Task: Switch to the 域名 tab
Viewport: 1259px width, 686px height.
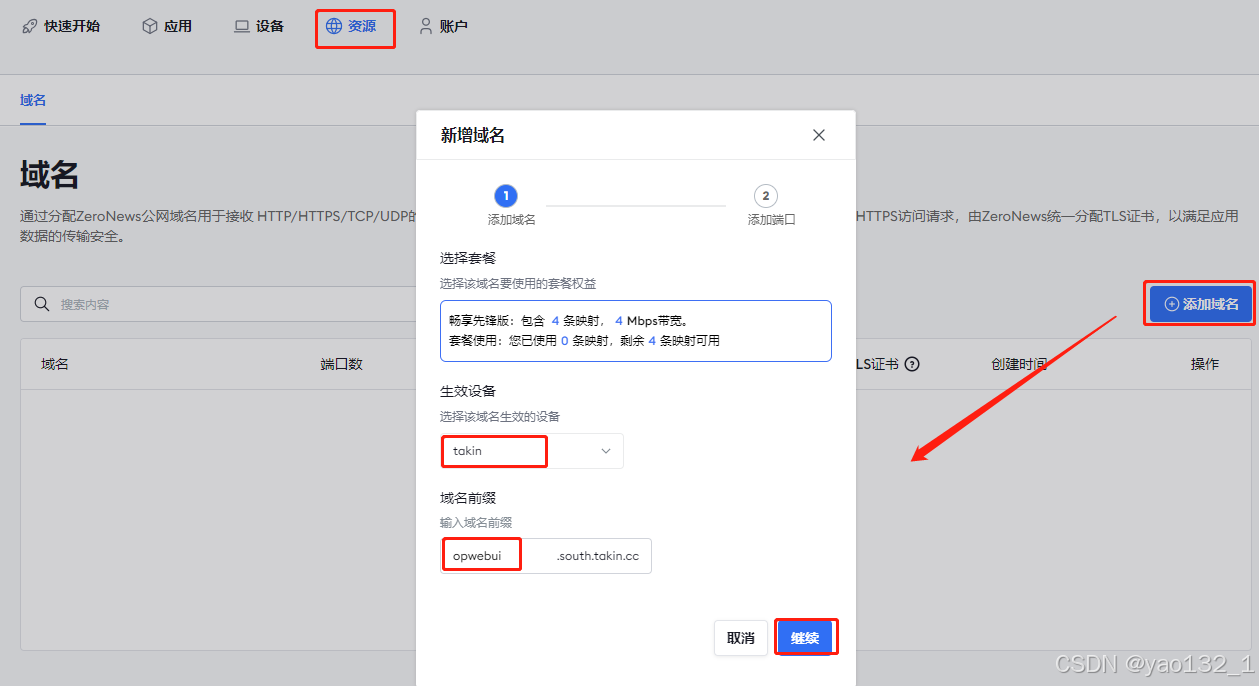Action: pos(33,100)
